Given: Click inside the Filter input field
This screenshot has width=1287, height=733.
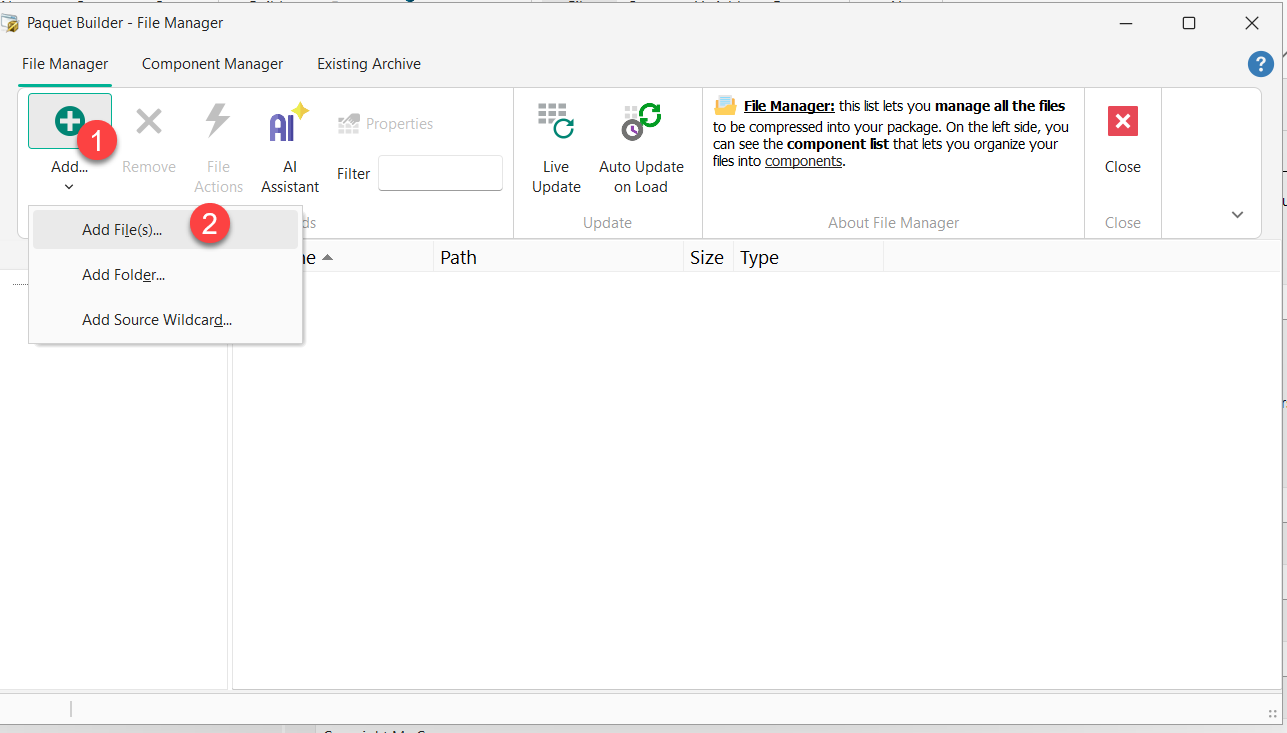Looking at the screenshot, I should pos(439,172).
